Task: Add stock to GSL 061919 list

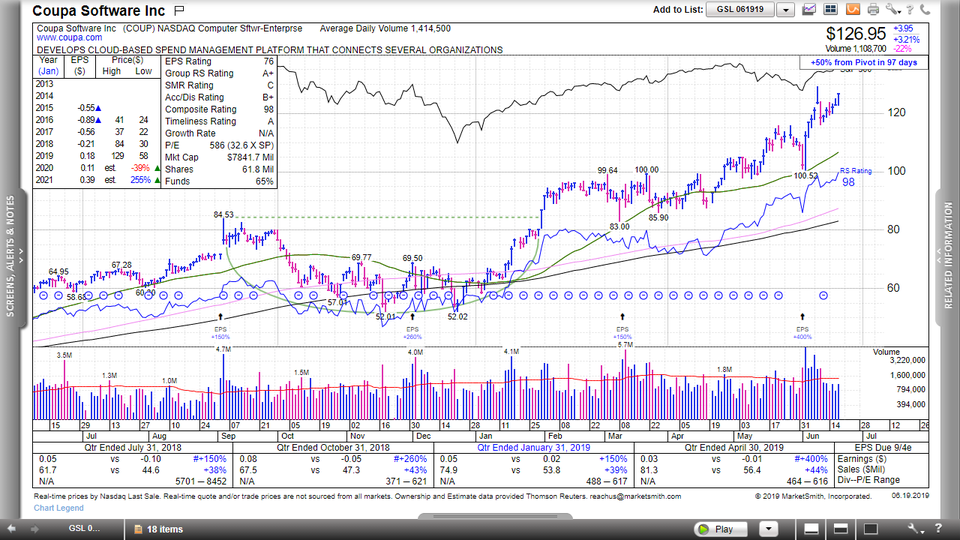Action: coord(740,10)
